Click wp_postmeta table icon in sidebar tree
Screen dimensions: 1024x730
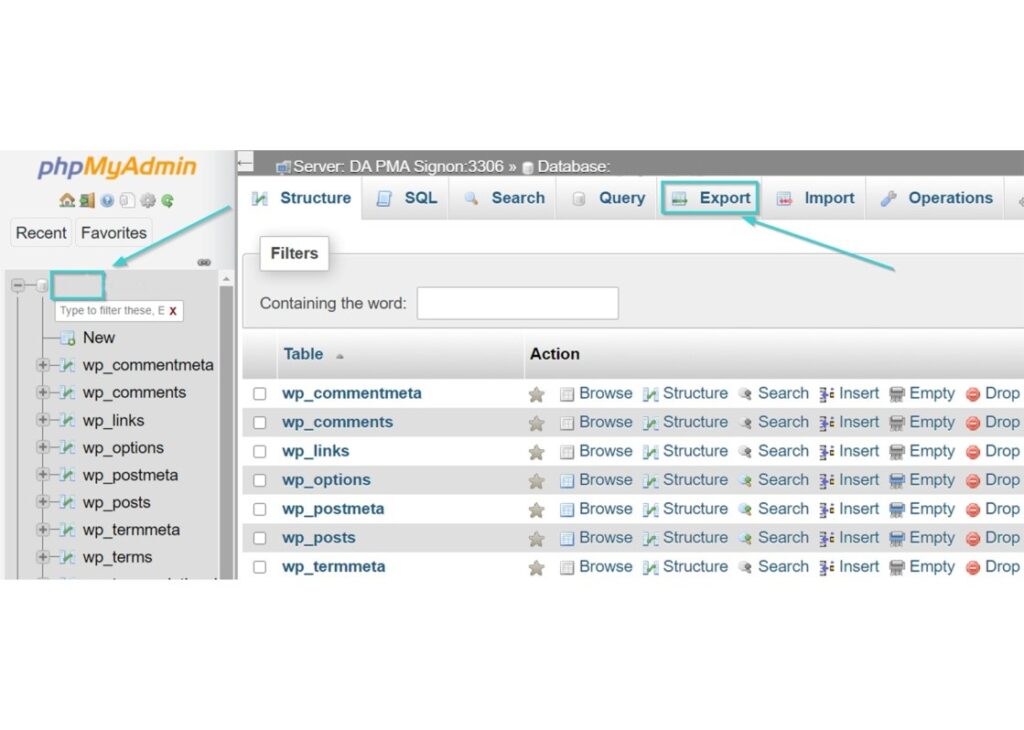(x=67, y=475)
